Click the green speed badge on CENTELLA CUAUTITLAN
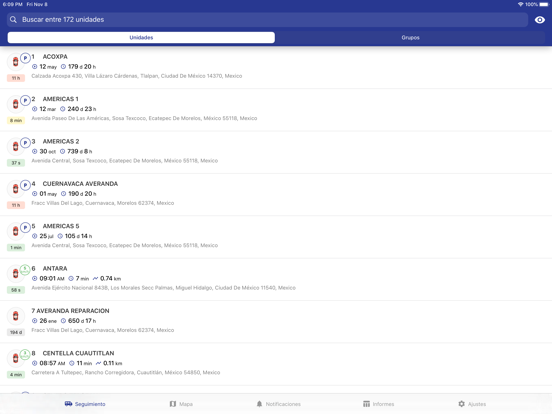 (x=25, y=355)
